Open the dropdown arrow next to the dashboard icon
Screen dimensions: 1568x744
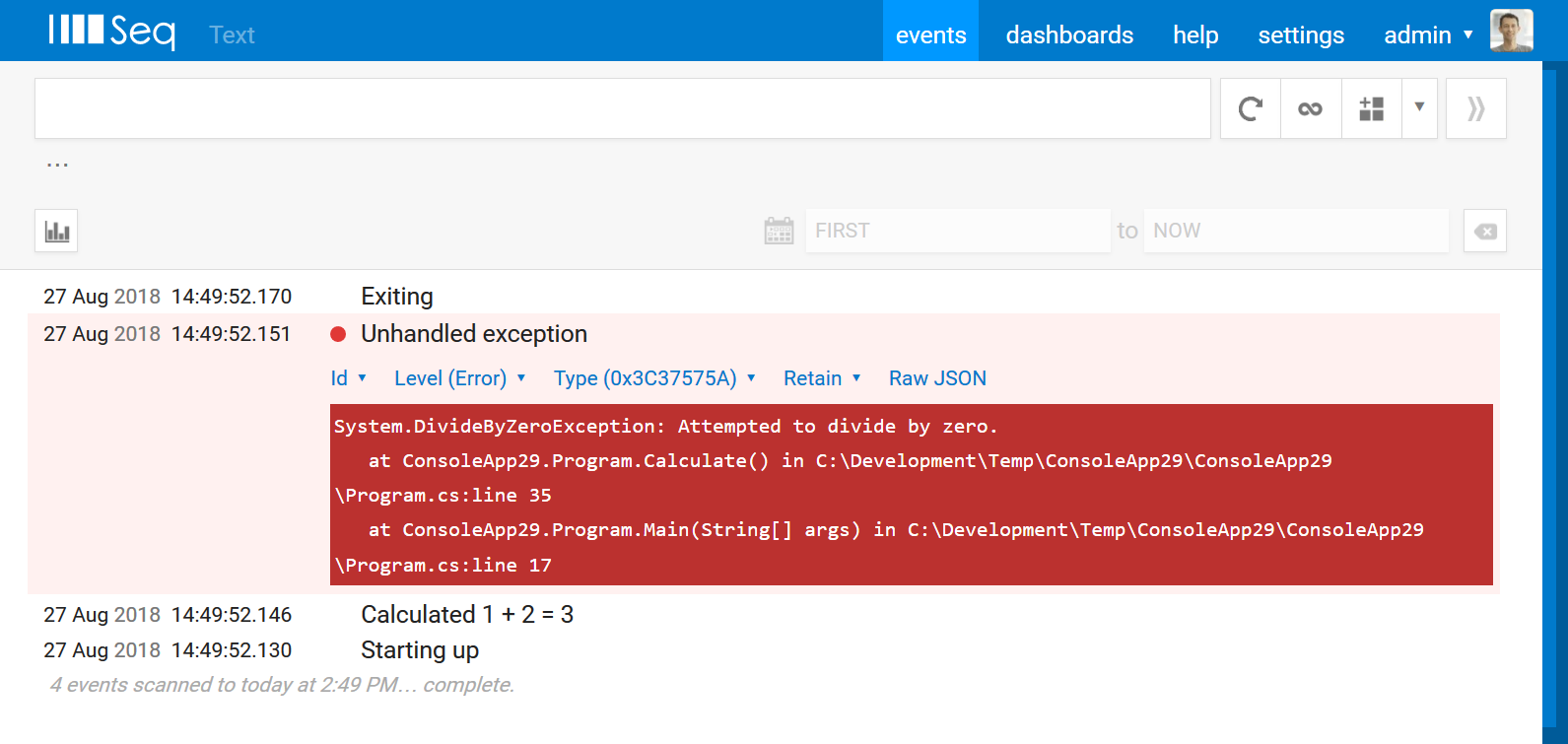1419,106
